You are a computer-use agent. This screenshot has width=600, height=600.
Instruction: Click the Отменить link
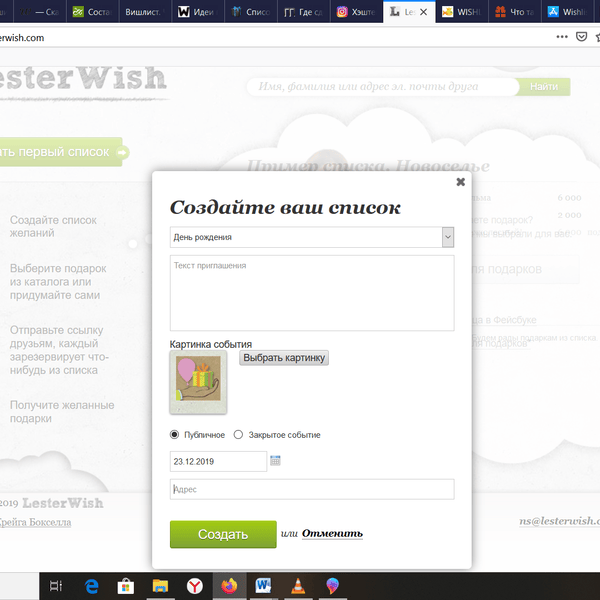332,533
